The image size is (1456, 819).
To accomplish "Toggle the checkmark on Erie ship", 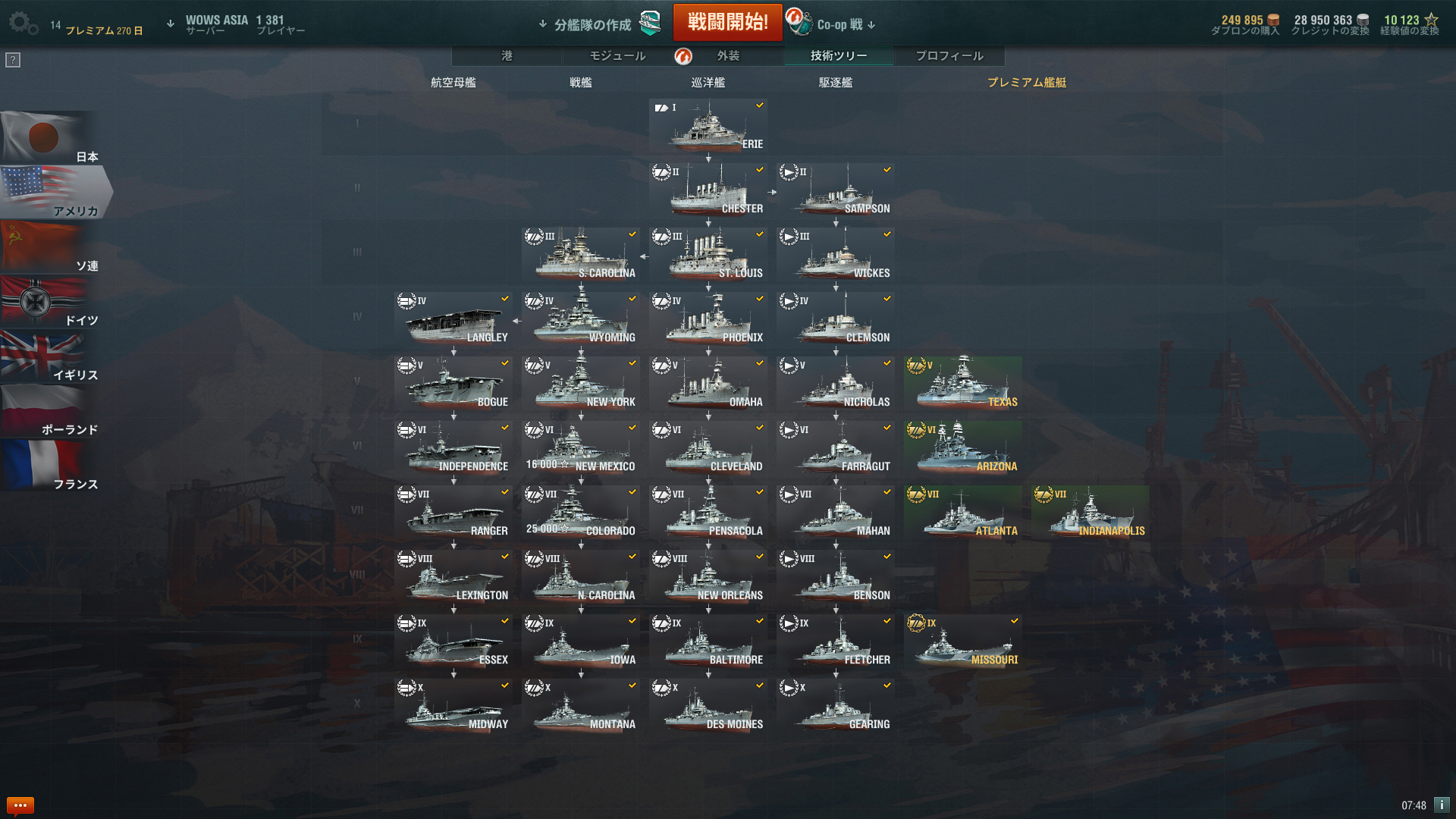I will pos(759,105).
